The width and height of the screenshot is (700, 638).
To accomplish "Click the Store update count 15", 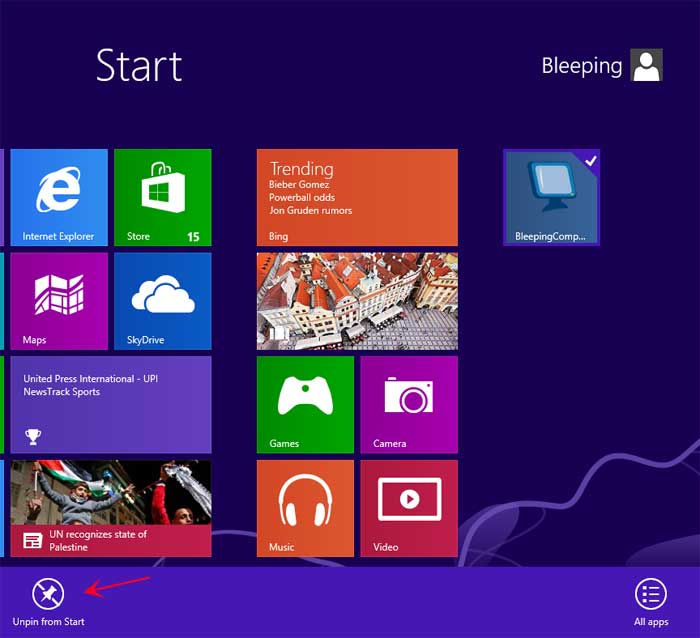I will click(193, 237).
